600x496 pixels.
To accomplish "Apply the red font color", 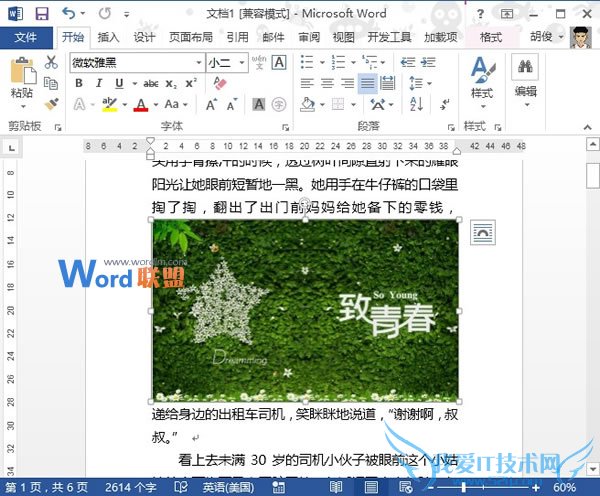I will [x=141, y=104].
